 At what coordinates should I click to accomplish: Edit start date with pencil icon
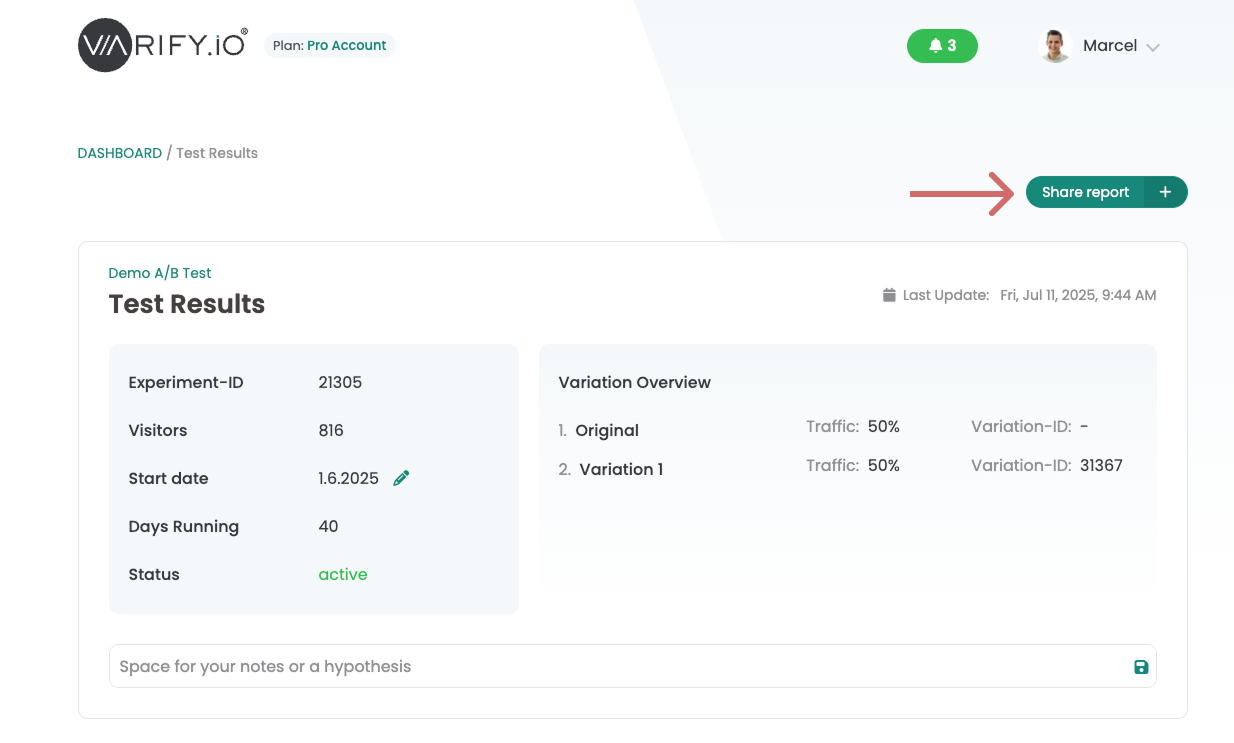pyautogui.click(x=401, y=478)
